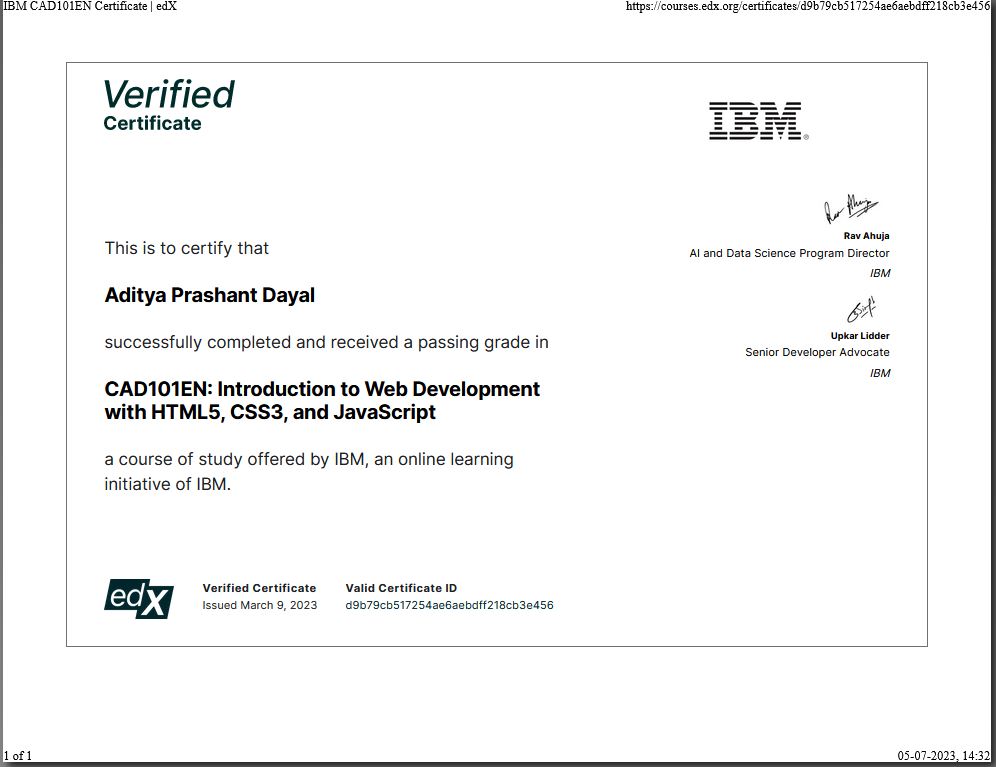The image size is (996, 767).
Task: Click the course title CAD101EN Introduction to Web Development
Action: pos(322,400)
